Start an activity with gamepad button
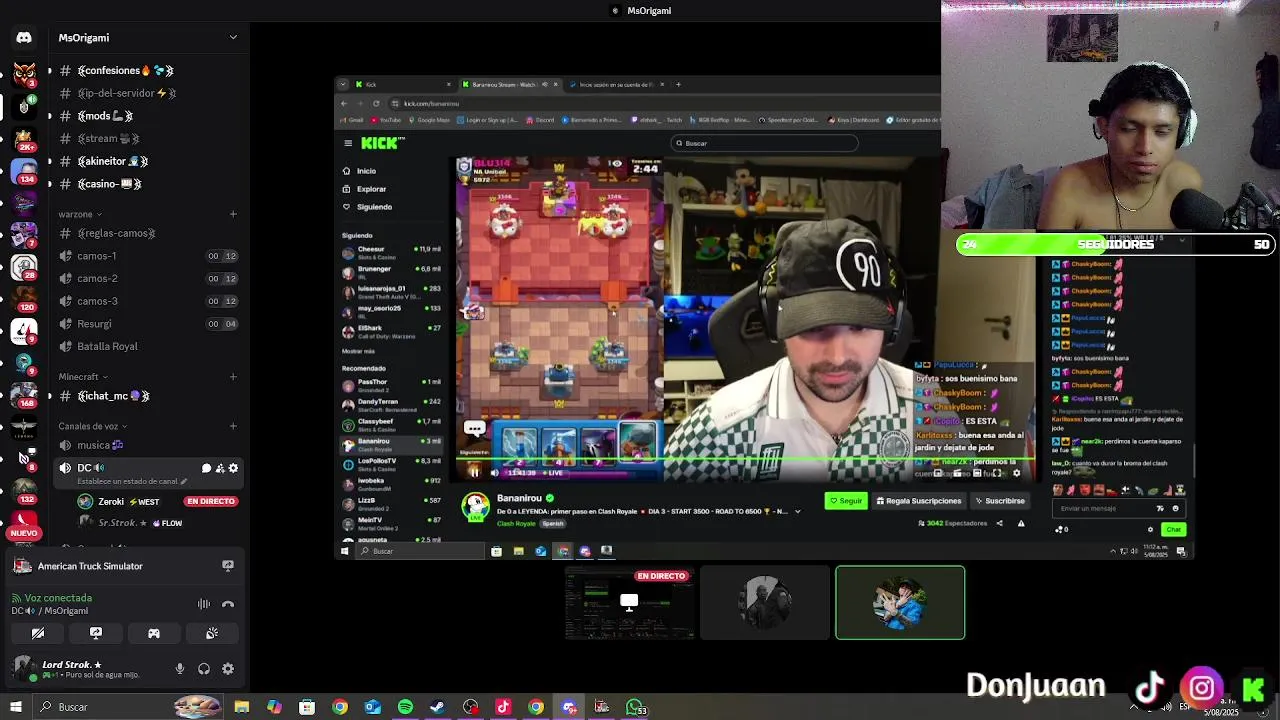The width and height of the screenshot is (1280, 720). 154,633
